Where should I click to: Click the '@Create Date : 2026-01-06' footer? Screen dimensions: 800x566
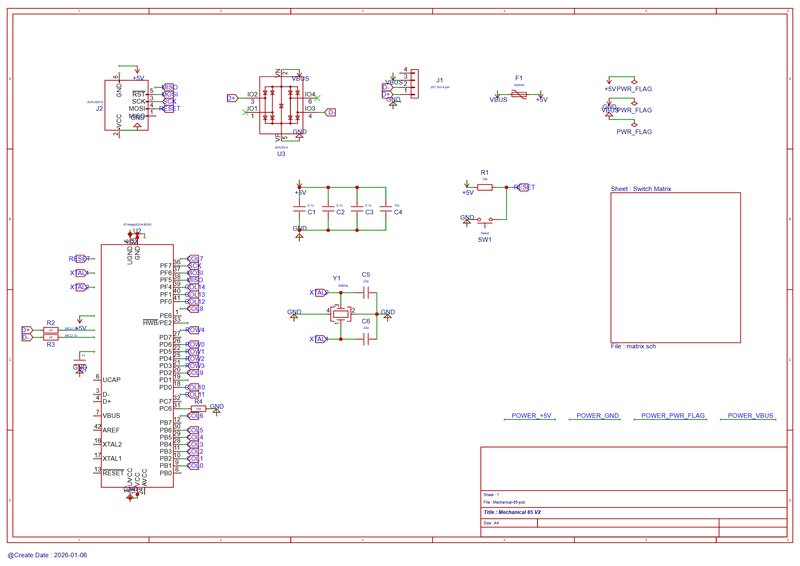coord(47,555)
